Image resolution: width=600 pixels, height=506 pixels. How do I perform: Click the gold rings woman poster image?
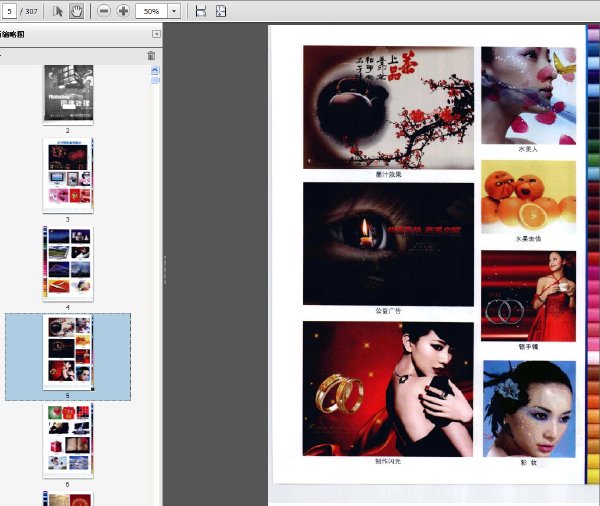point(388,389)
